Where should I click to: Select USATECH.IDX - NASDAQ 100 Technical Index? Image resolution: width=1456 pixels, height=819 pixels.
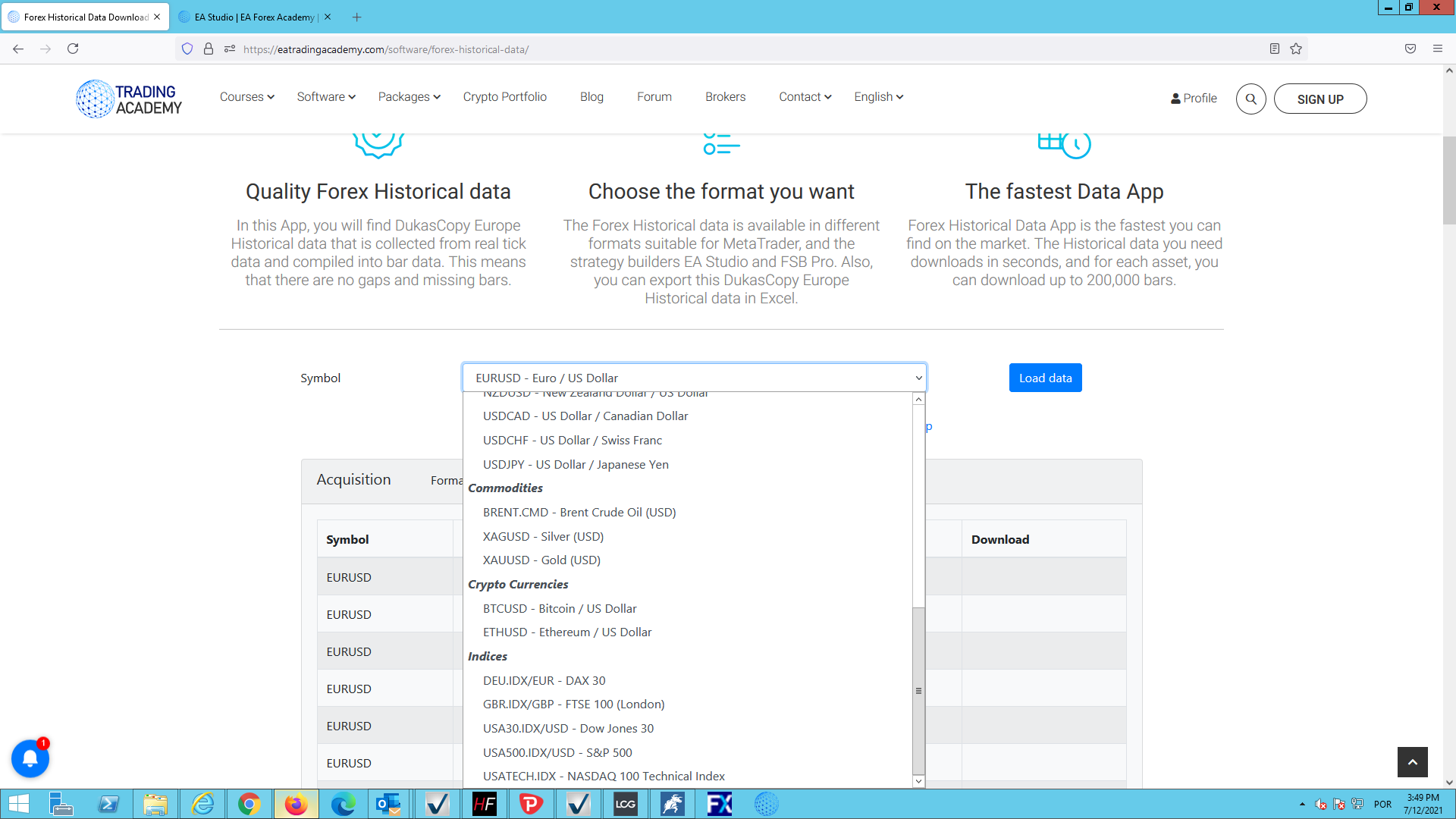point(688,777)
